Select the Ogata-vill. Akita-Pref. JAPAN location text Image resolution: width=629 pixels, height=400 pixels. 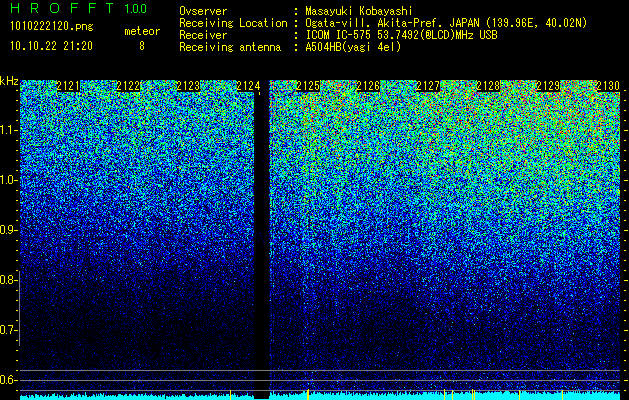pyautogui.click(x=446, y=23)
